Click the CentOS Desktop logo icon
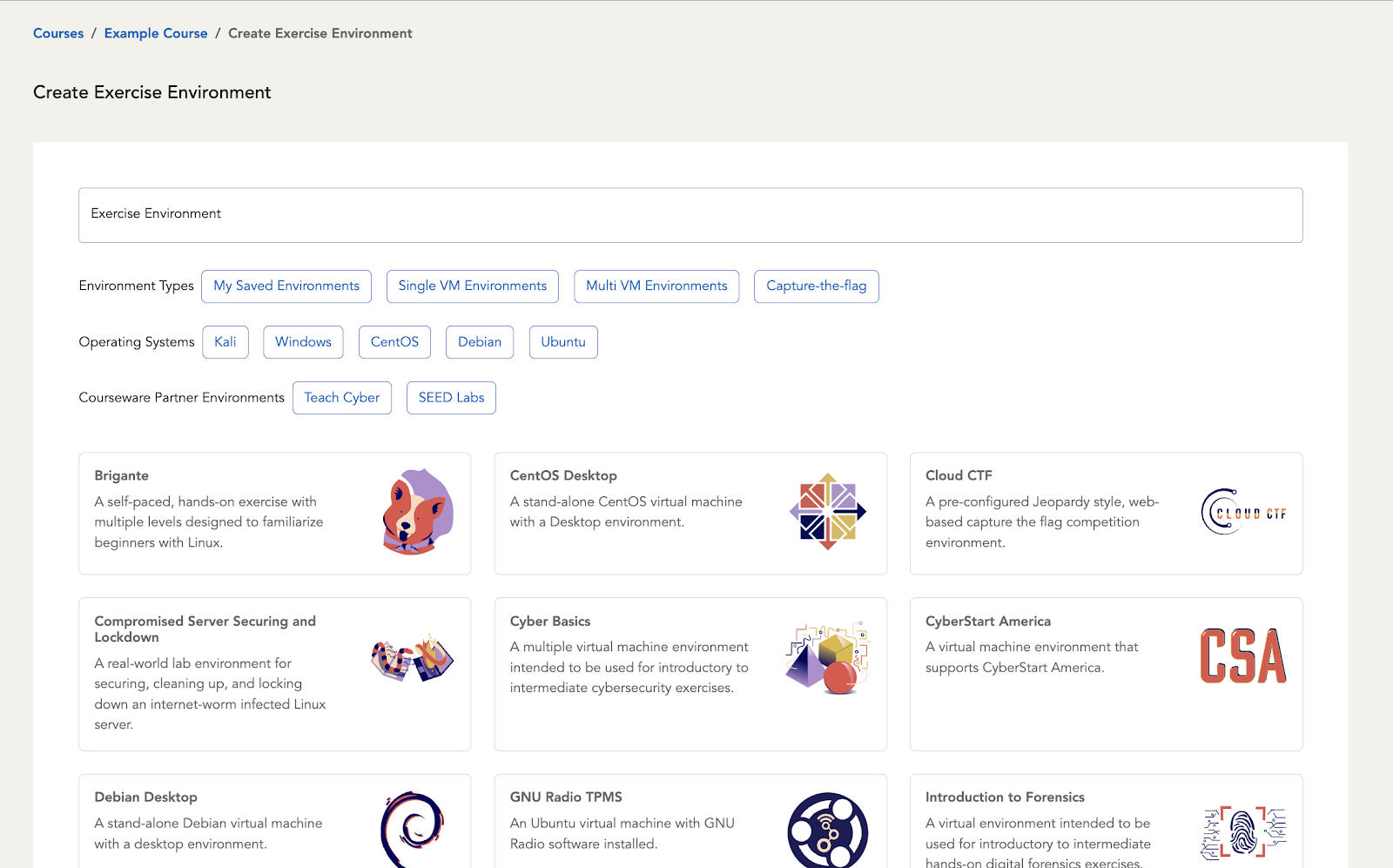 (x=828, y=512)
